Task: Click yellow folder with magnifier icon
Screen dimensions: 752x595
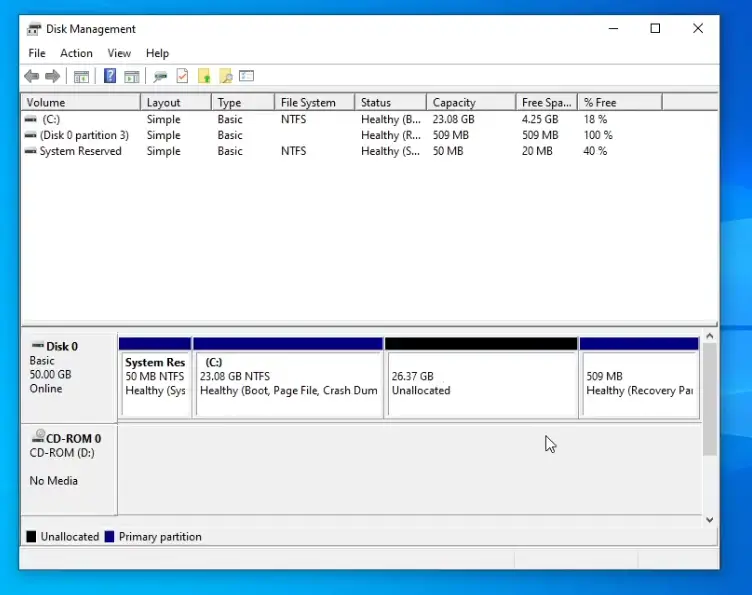Action: pyautogui.click(x=225, y=76)
